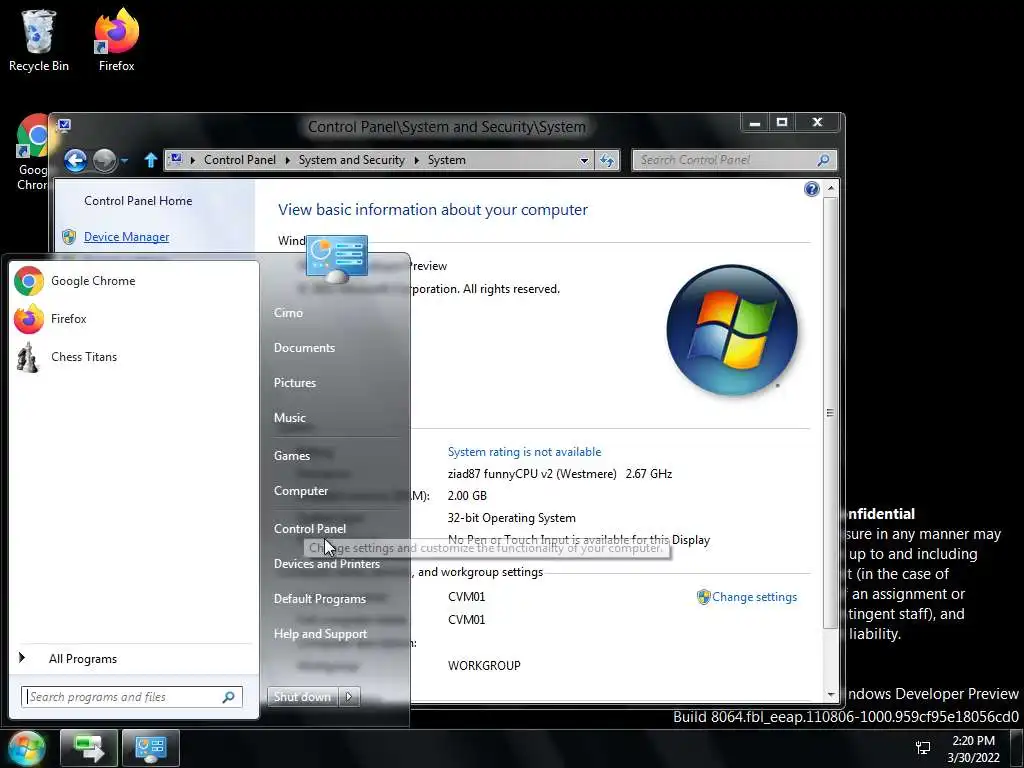Click Firefox icon in Start menu

point(29,319)
